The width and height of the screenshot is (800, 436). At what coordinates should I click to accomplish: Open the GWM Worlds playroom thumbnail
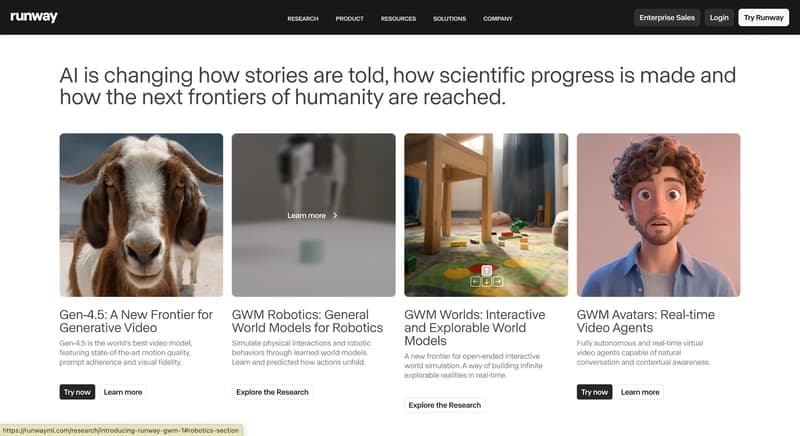(x=486, y=215)
